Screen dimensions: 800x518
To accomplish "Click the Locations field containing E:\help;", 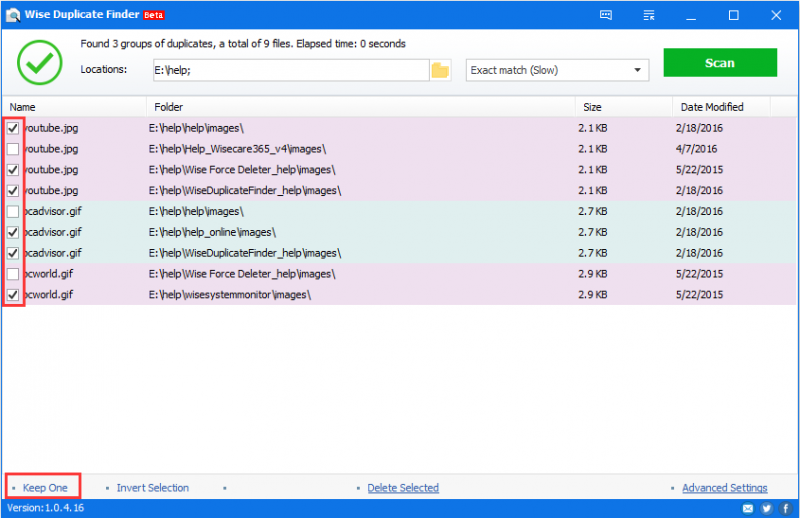I will click(x=291, y=70).
